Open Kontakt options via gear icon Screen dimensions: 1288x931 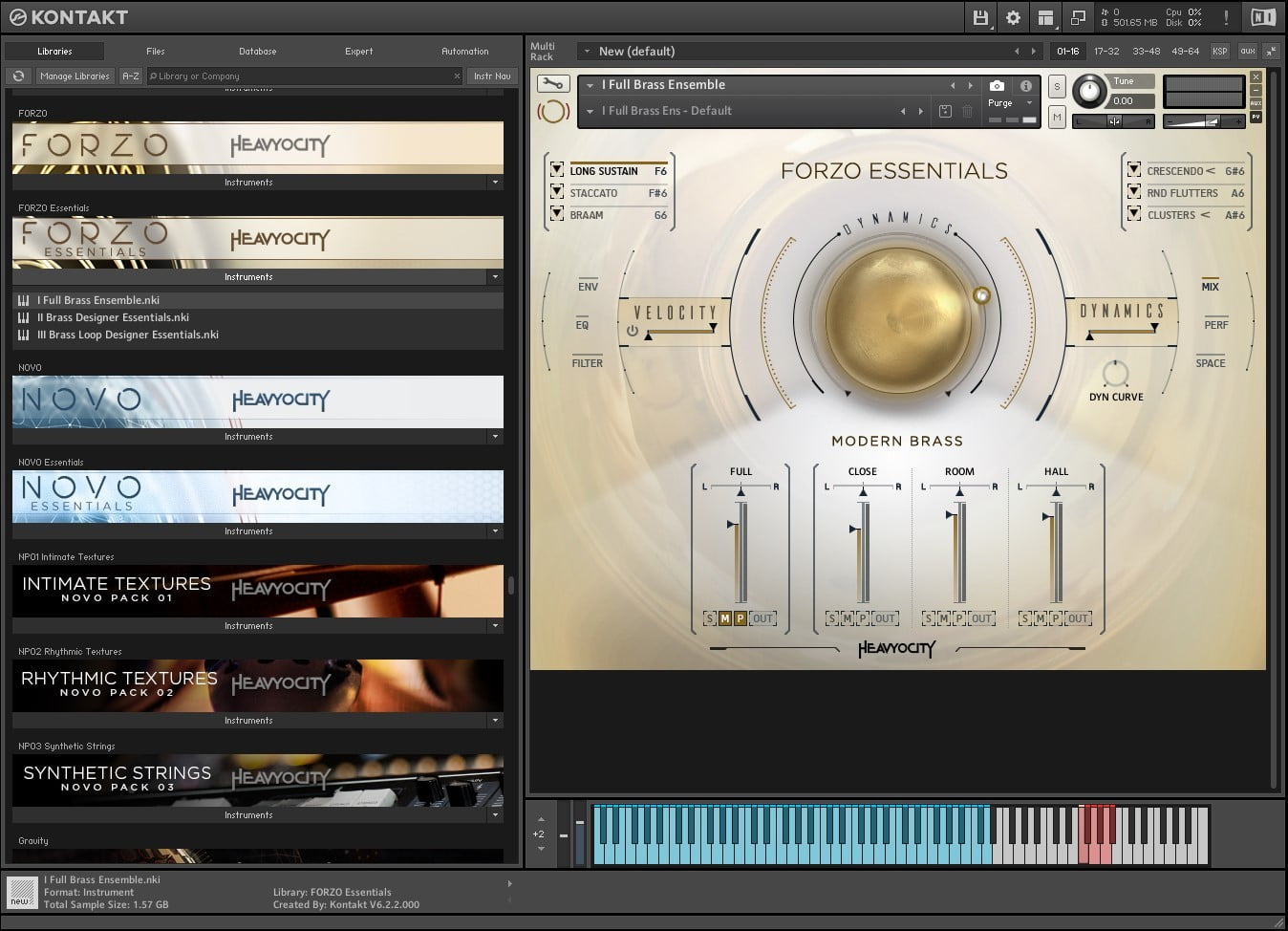(x=1013, y=17)
